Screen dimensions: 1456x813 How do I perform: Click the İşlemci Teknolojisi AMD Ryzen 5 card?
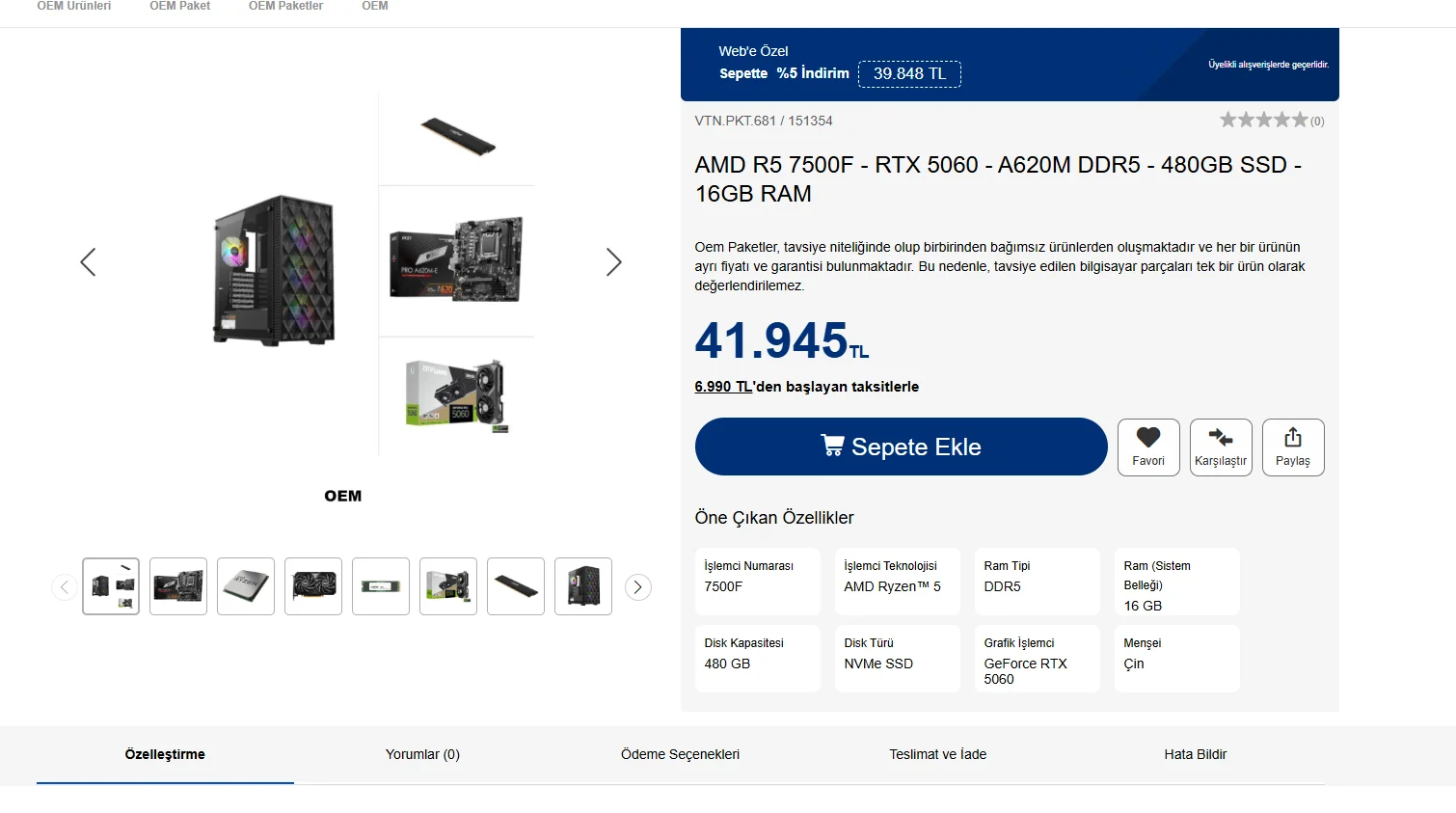coord(898,582)
